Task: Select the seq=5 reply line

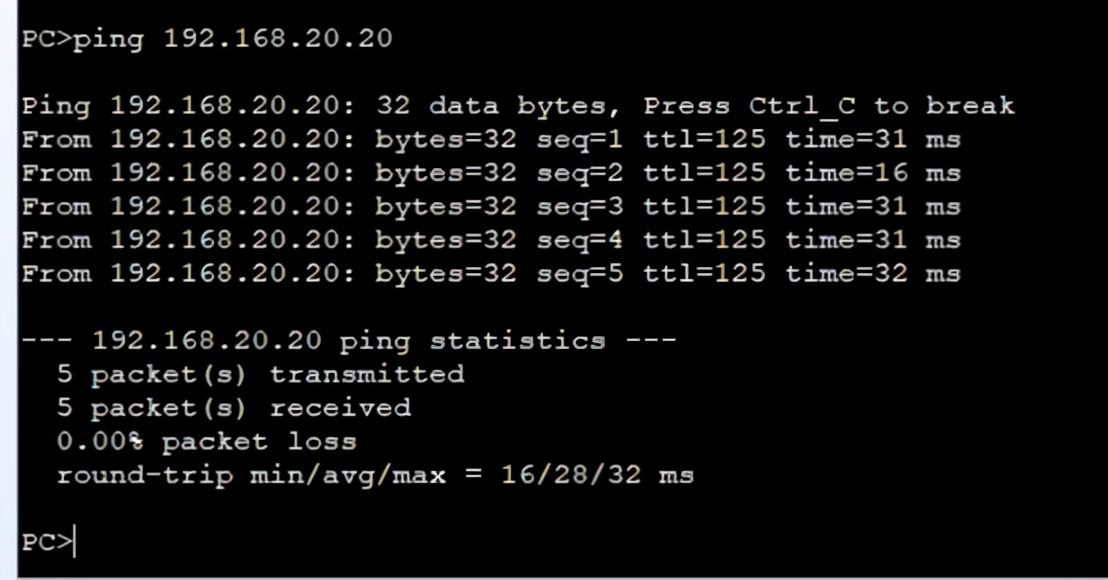Action: 491,274
